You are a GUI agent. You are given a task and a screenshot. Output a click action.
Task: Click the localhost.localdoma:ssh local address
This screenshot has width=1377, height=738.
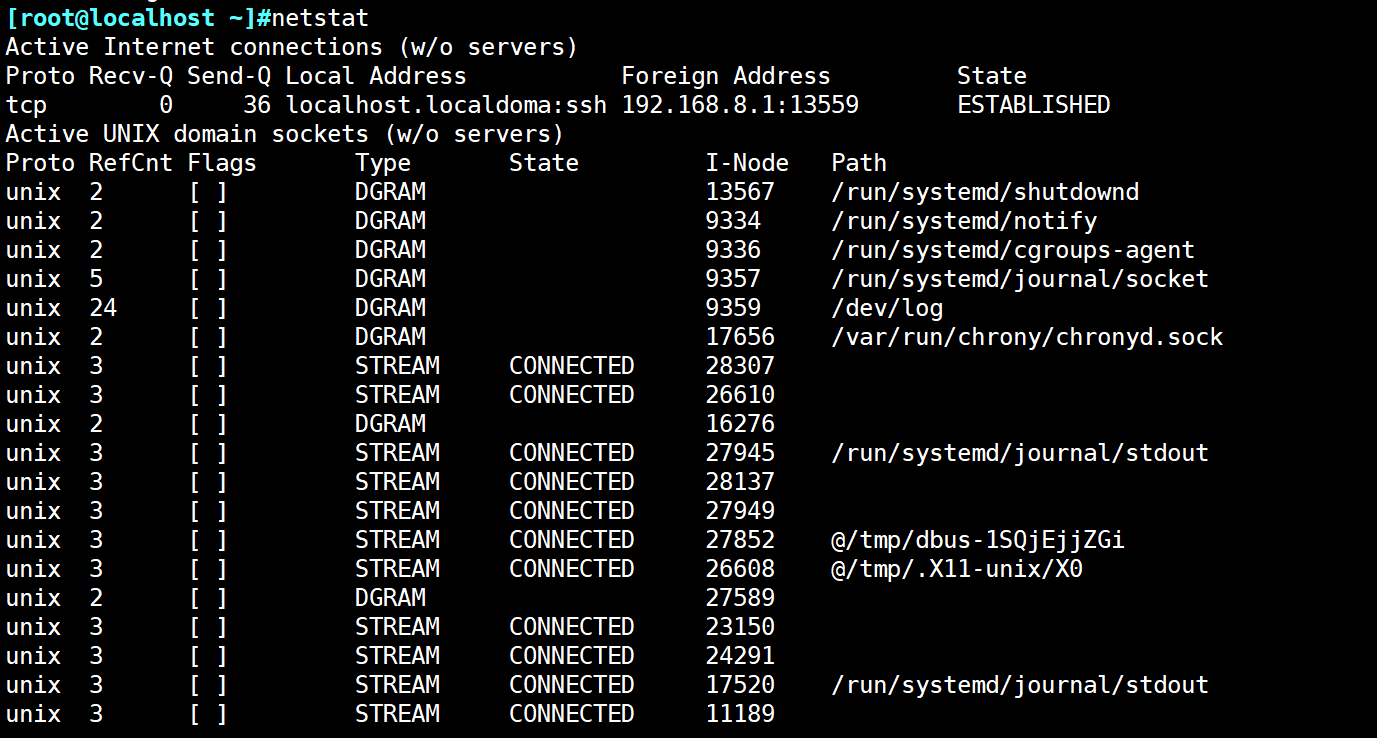pyautogui.click(x=446, y=105)
